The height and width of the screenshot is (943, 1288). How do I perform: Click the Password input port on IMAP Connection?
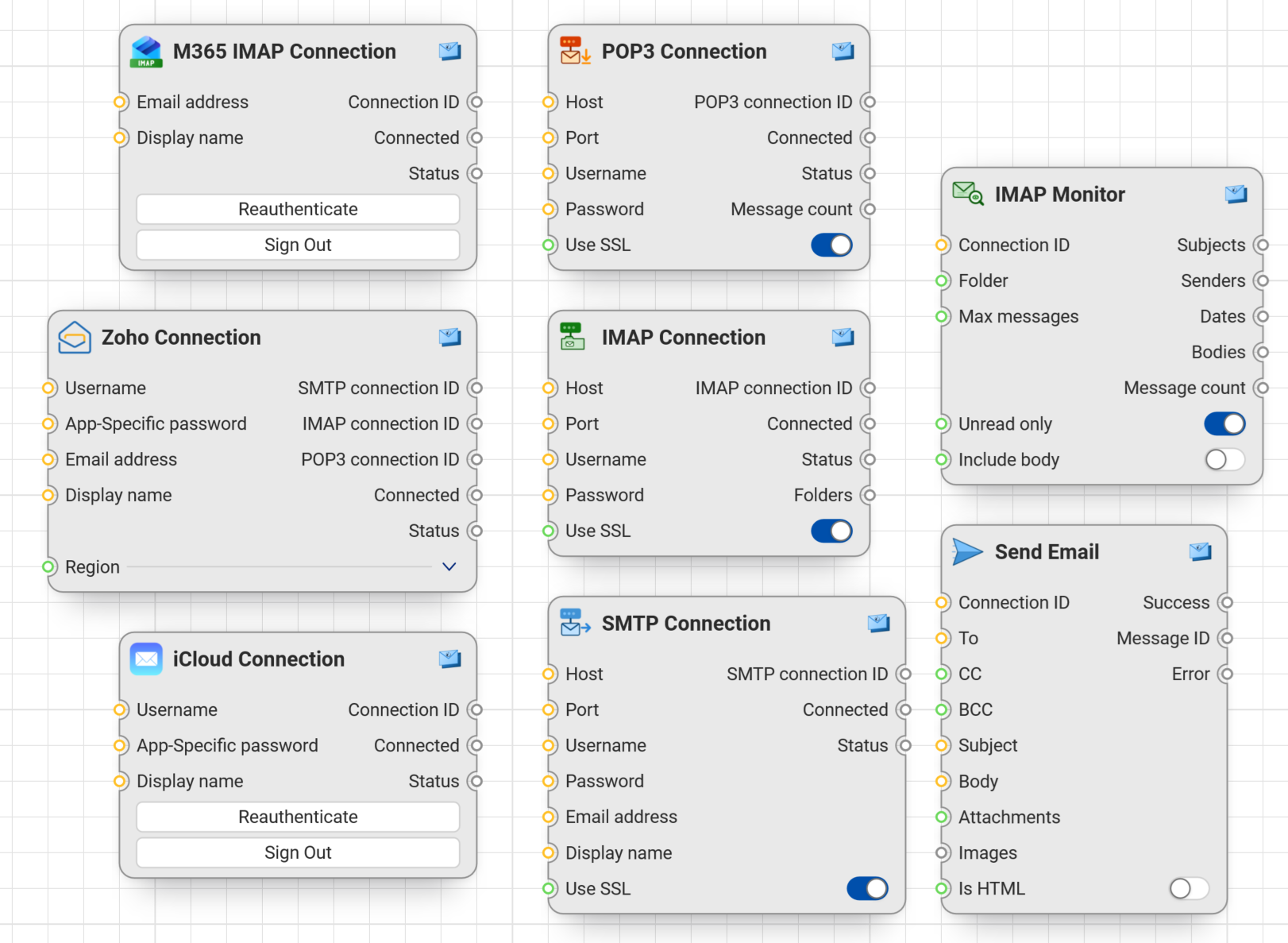coord(549,495)
